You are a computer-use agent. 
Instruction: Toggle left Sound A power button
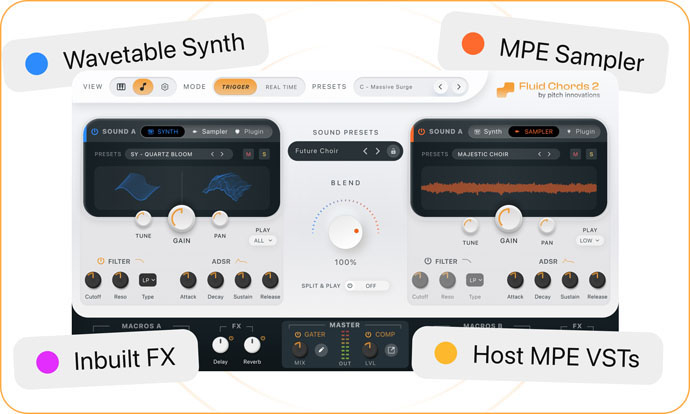coord(95,131)
